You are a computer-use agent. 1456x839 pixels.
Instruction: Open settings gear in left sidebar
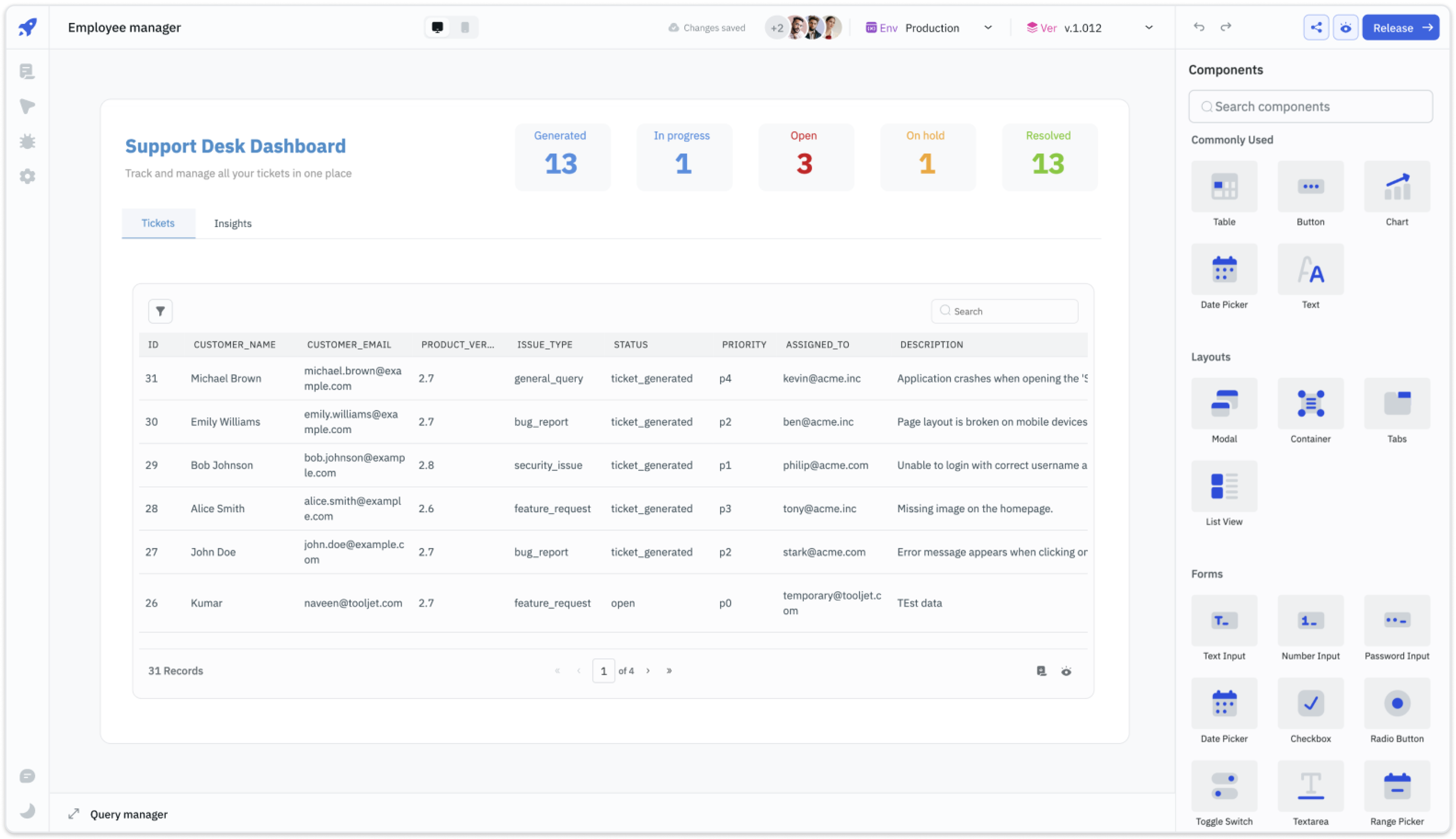27,176
